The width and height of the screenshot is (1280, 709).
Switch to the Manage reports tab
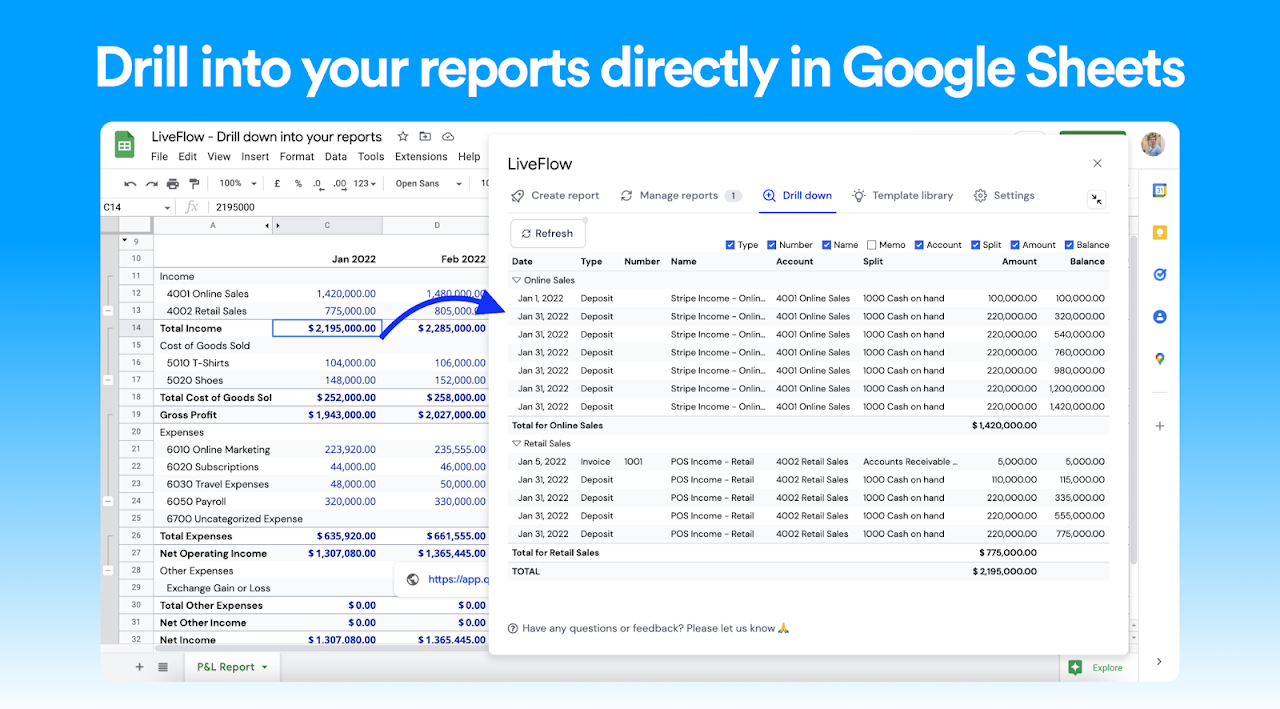[680, 195]
